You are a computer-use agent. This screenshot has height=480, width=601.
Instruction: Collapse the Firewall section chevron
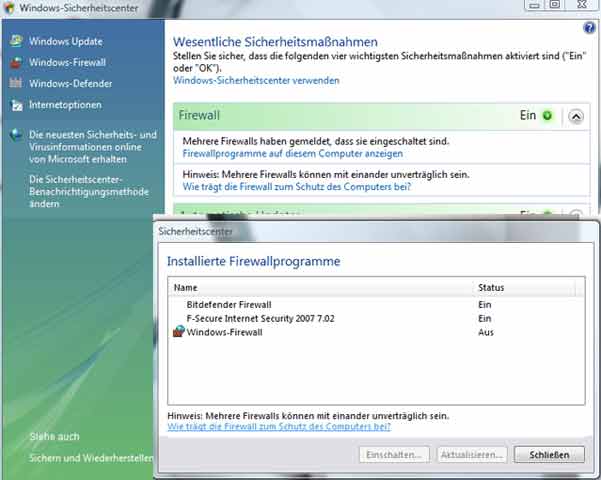pos(576,116)
